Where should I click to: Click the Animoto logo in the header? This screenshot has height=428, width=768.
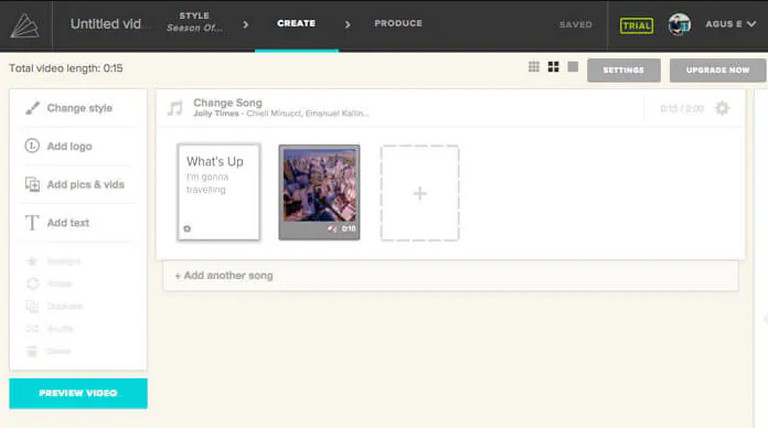point(24,25)
